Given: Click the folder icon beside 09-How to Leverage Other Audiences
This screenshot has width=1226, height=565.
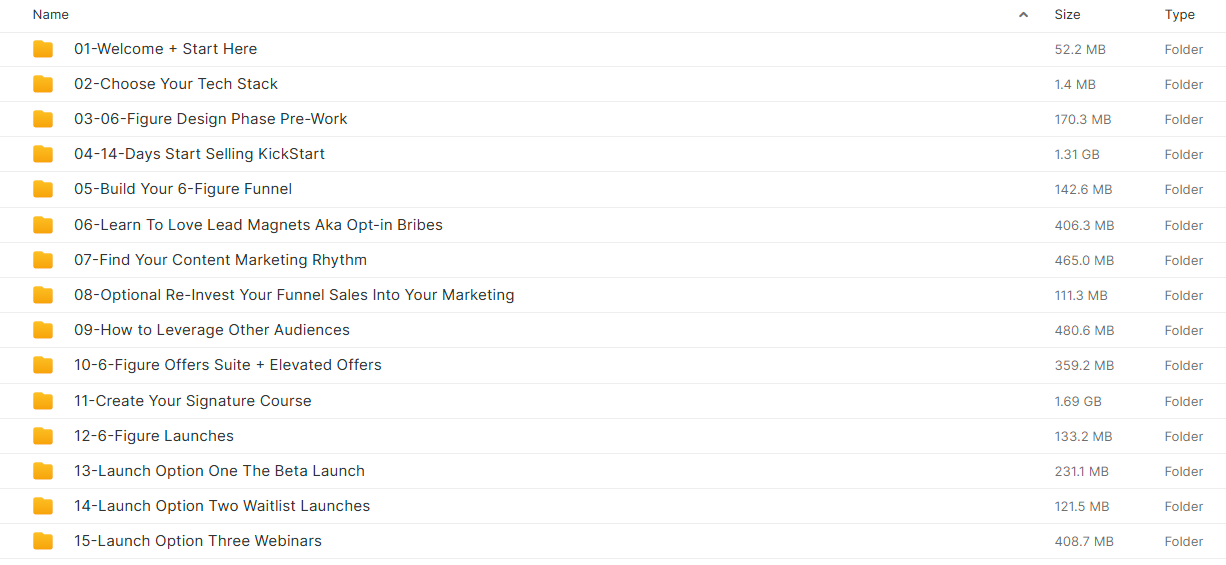Looking at the screenshot, I should coord(43,330).
